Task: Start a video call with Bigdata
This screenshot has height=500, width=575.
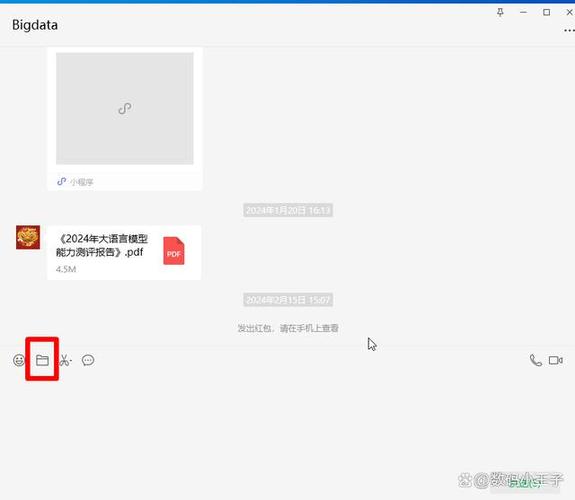Action: (x=556, y=360)
